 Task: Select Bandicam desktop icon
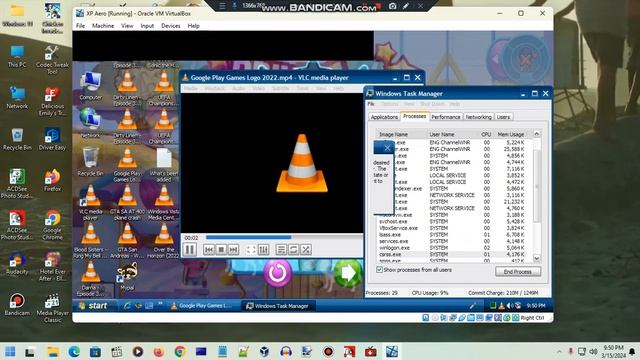[x=17, y=304]
